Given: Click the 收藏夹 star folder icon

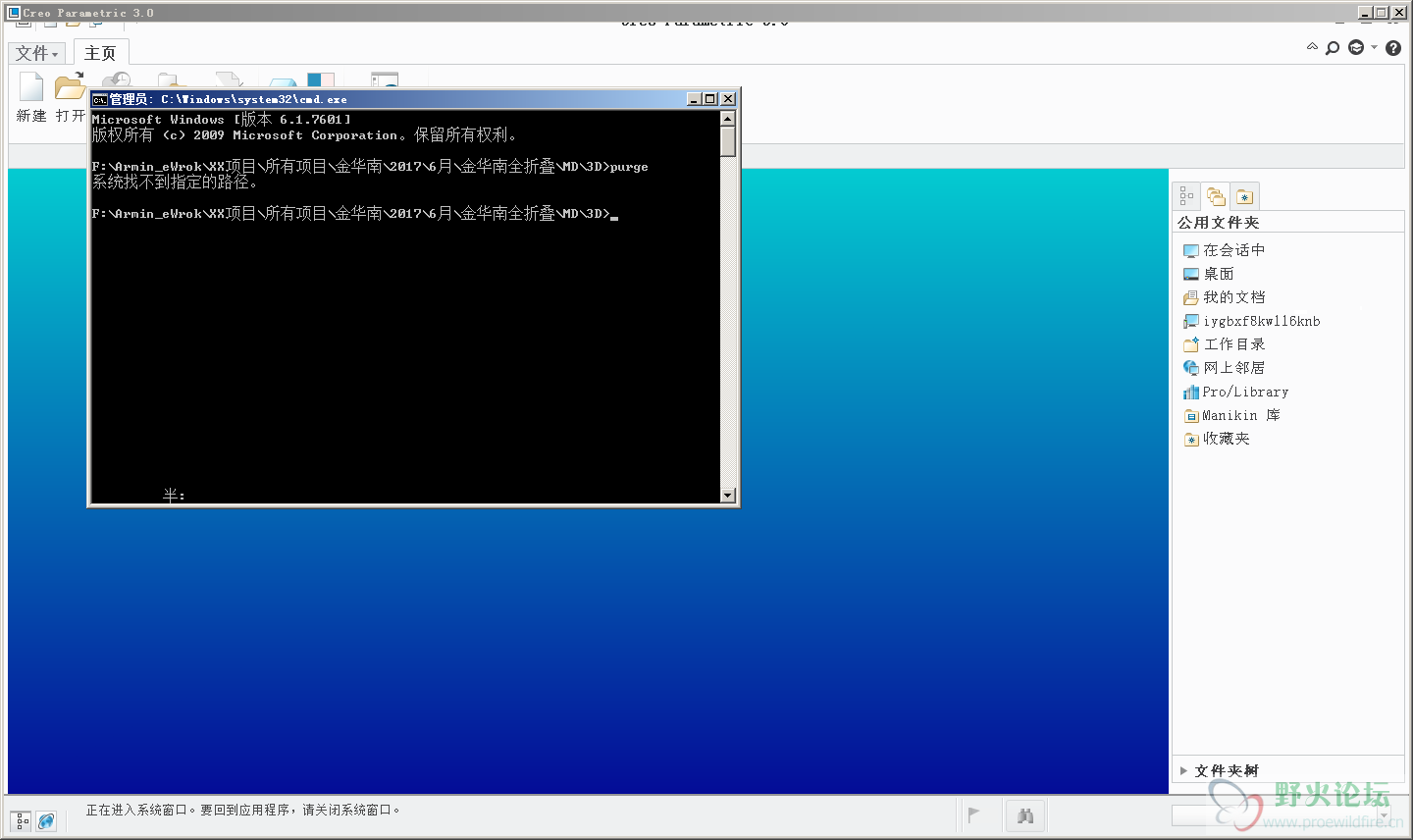Looking at the screenshot, I should tap(1191, 440).
